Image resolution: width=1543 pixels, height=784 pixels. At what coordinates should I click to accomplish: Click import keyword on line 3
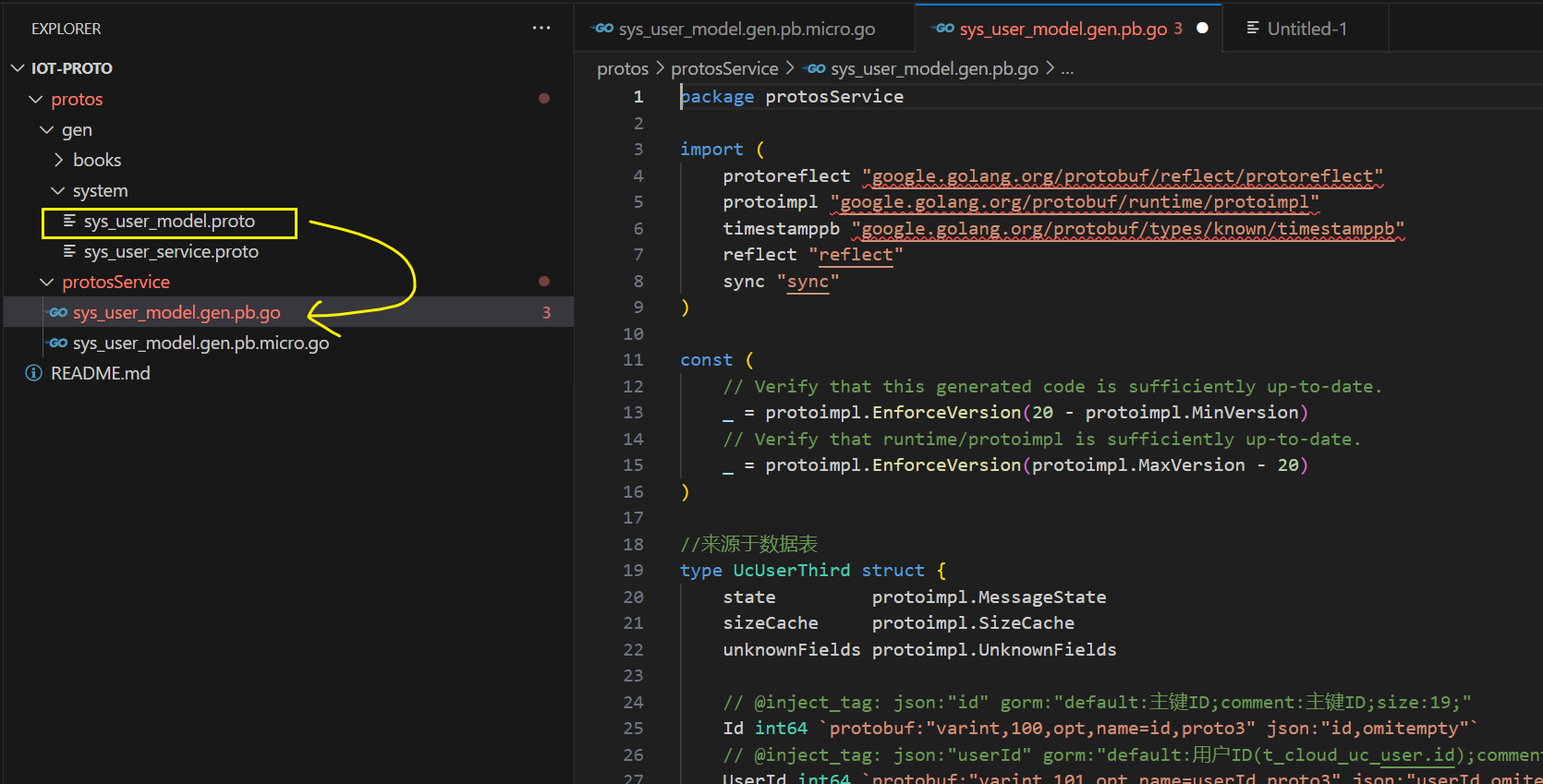pos(711,149)
